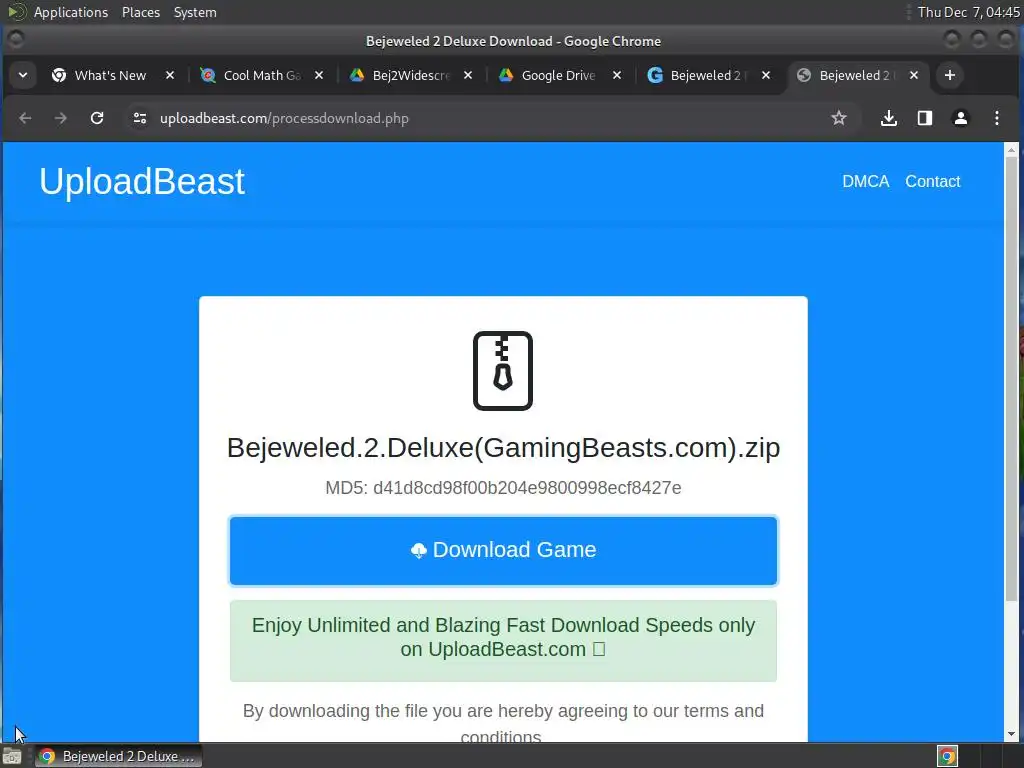
Task: Open the DMCA link
Action: click(865, 182)
